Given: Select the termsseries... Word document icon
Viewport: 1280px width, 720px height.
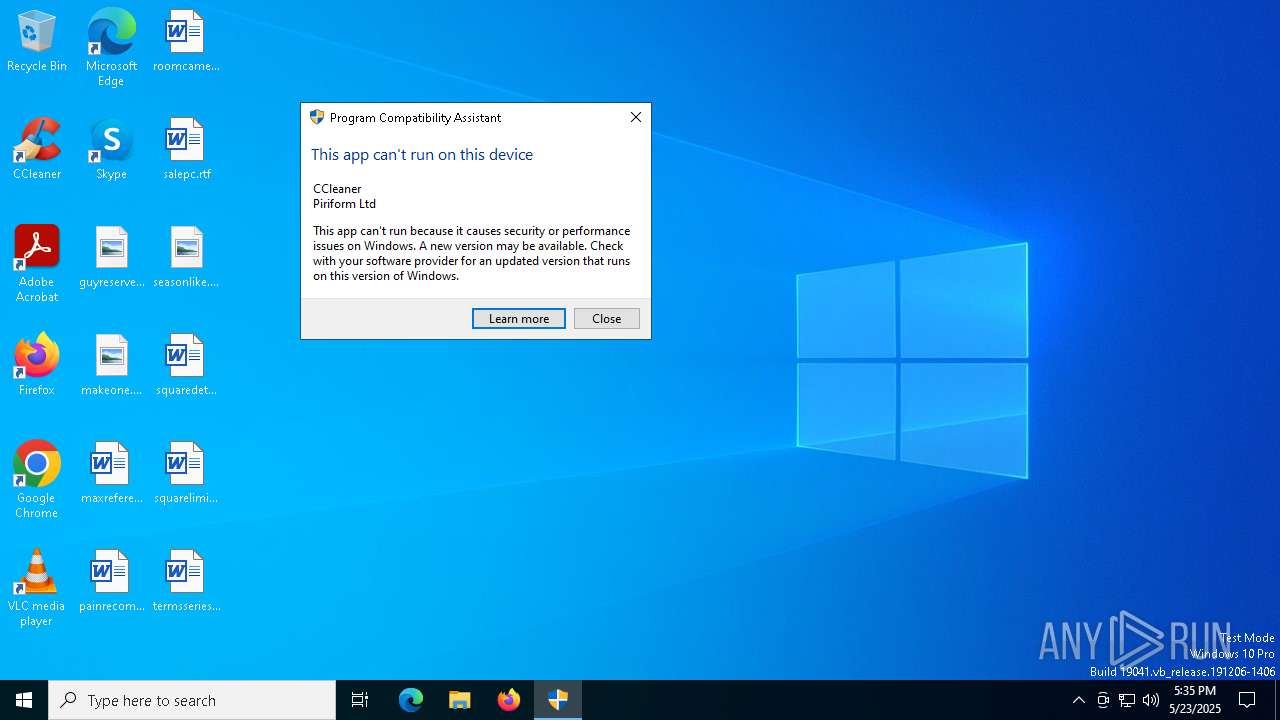Looking at the screenshot, I should tap(186, 582).
